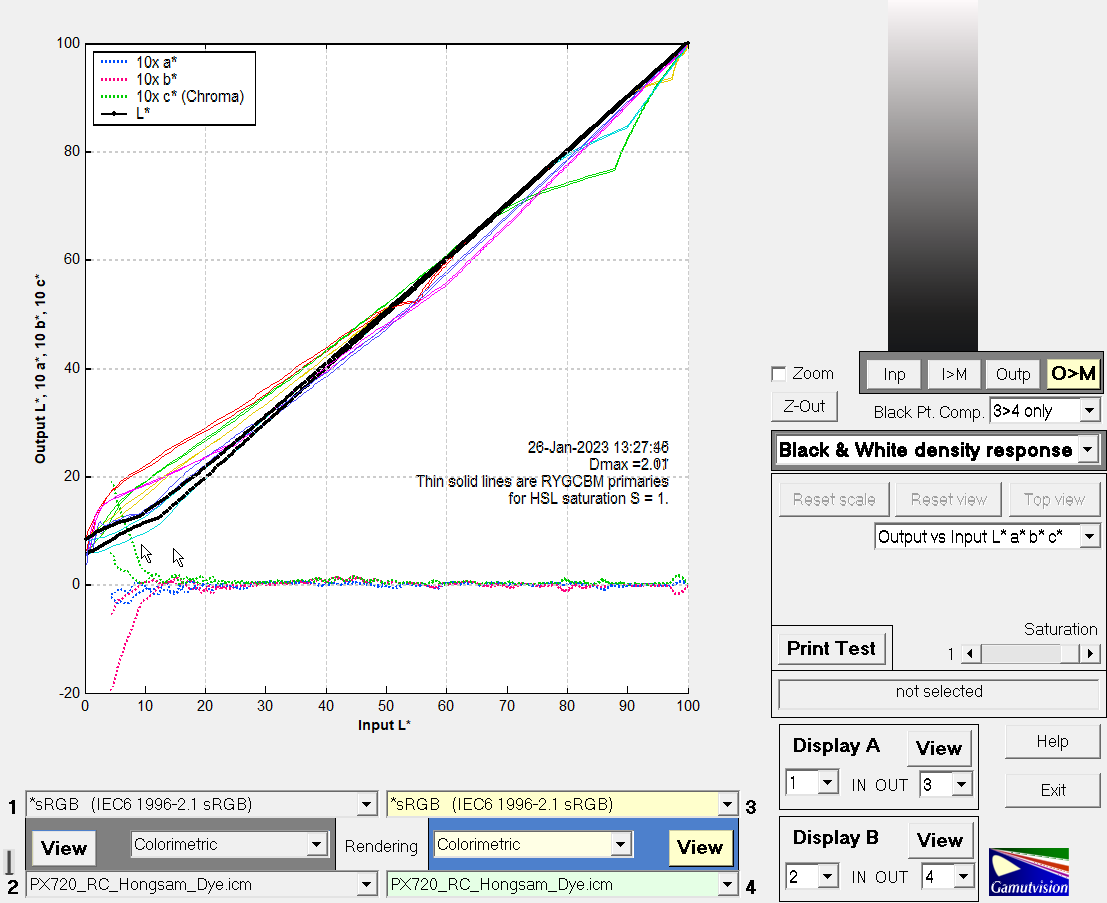Select the Inp display mode
Viewport: 1107px width, 903px height.
(894, 374)
